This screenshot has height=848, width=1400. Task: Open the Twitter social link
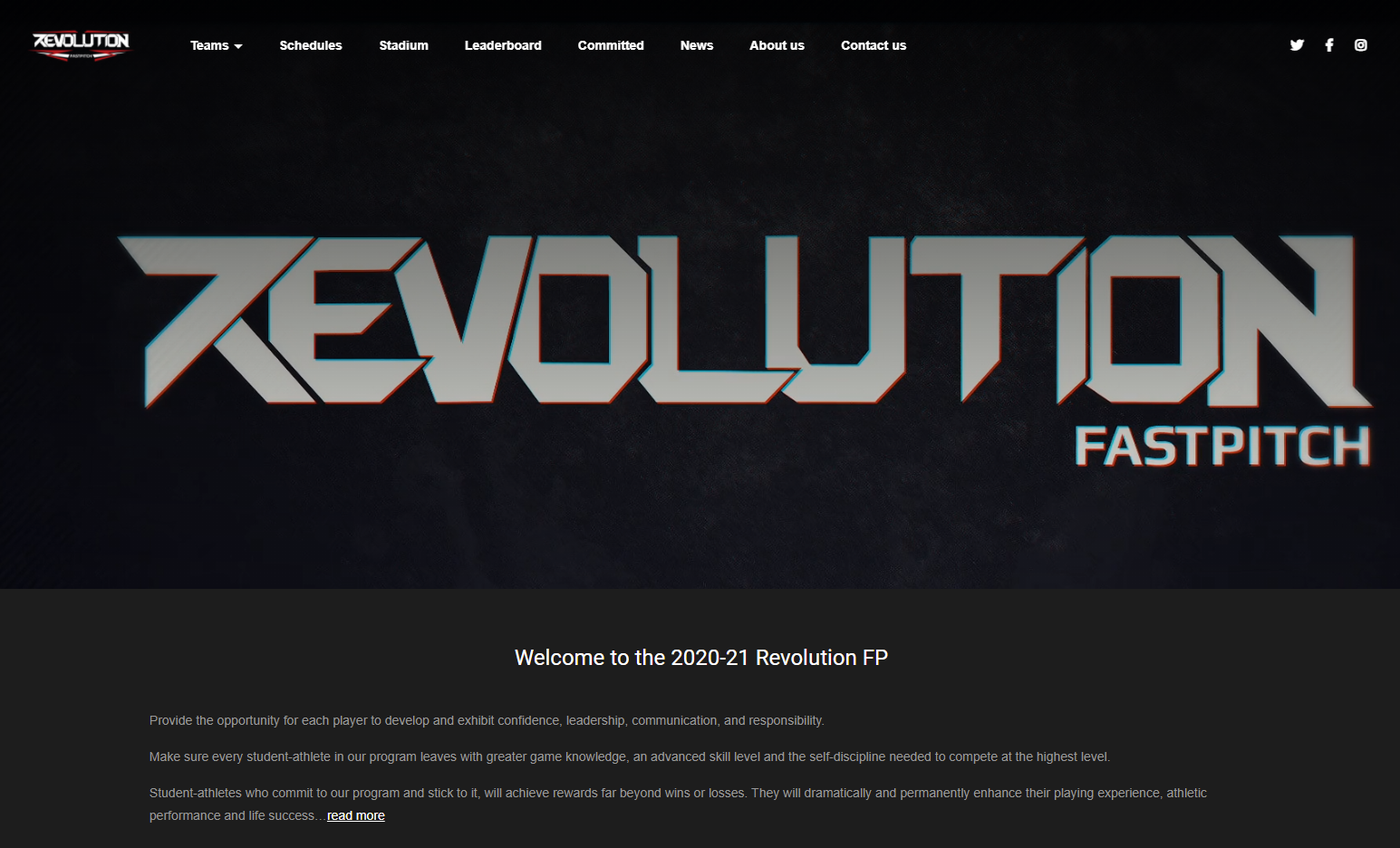(1297, 45)
